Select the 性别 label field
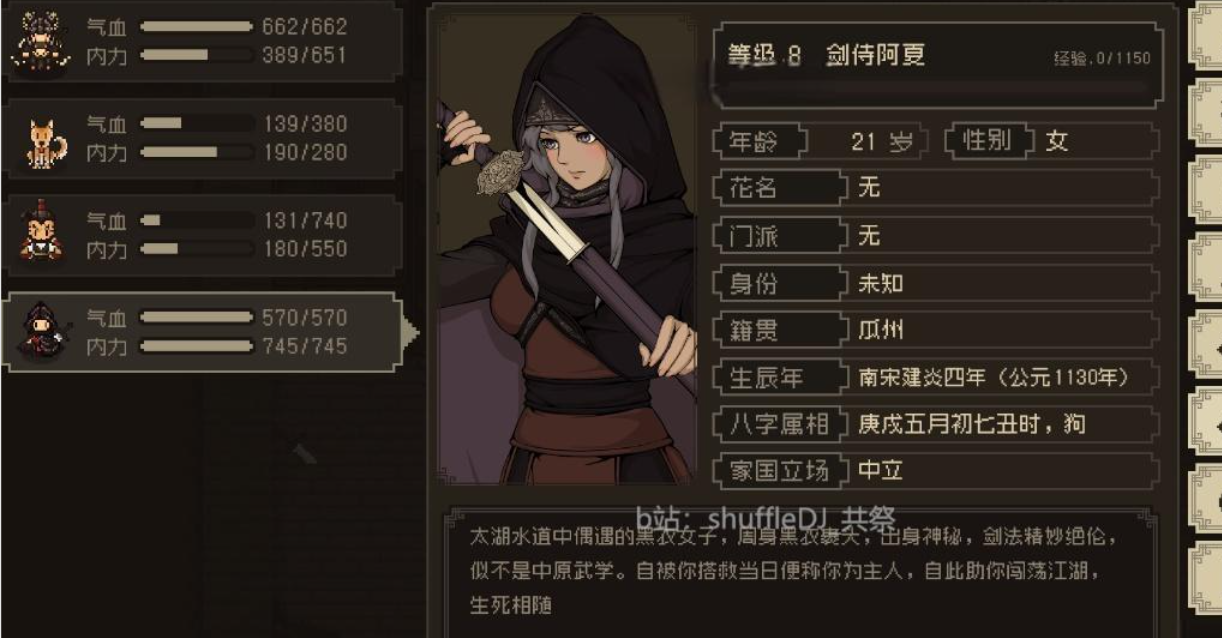 pos(987,140)
